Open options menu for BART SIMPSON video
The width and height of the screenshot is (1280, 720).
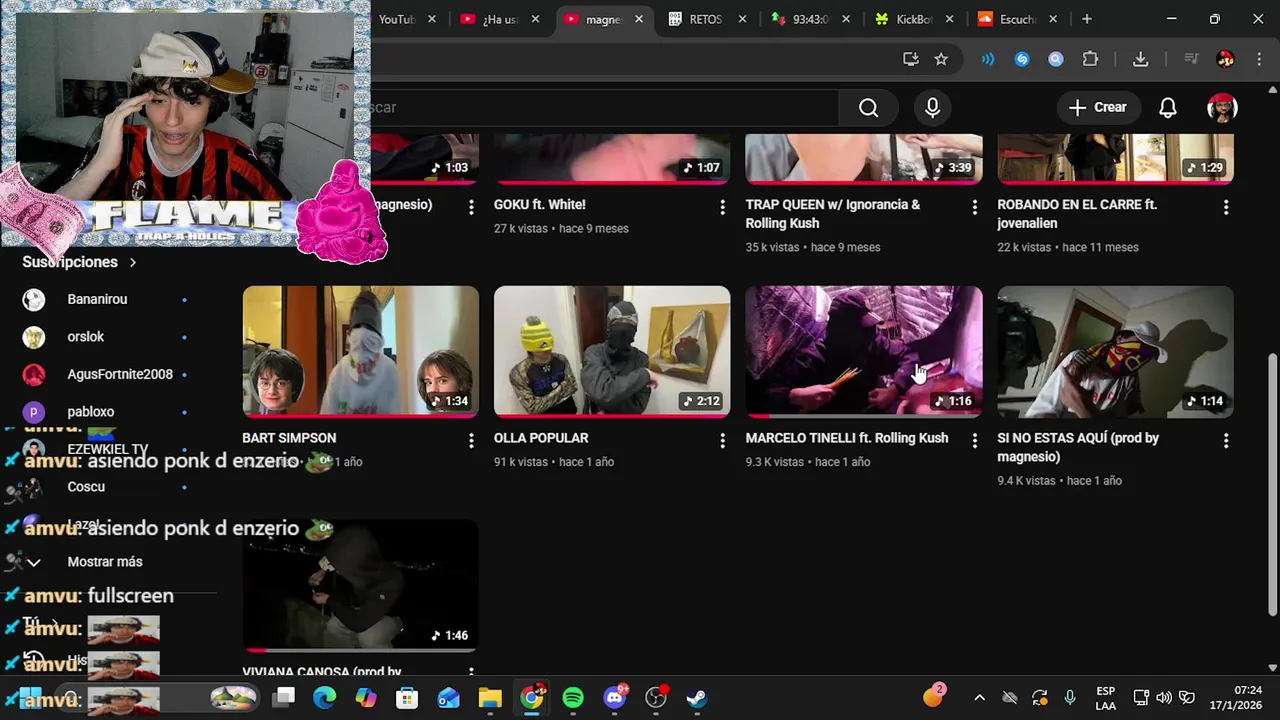[471, 440]
